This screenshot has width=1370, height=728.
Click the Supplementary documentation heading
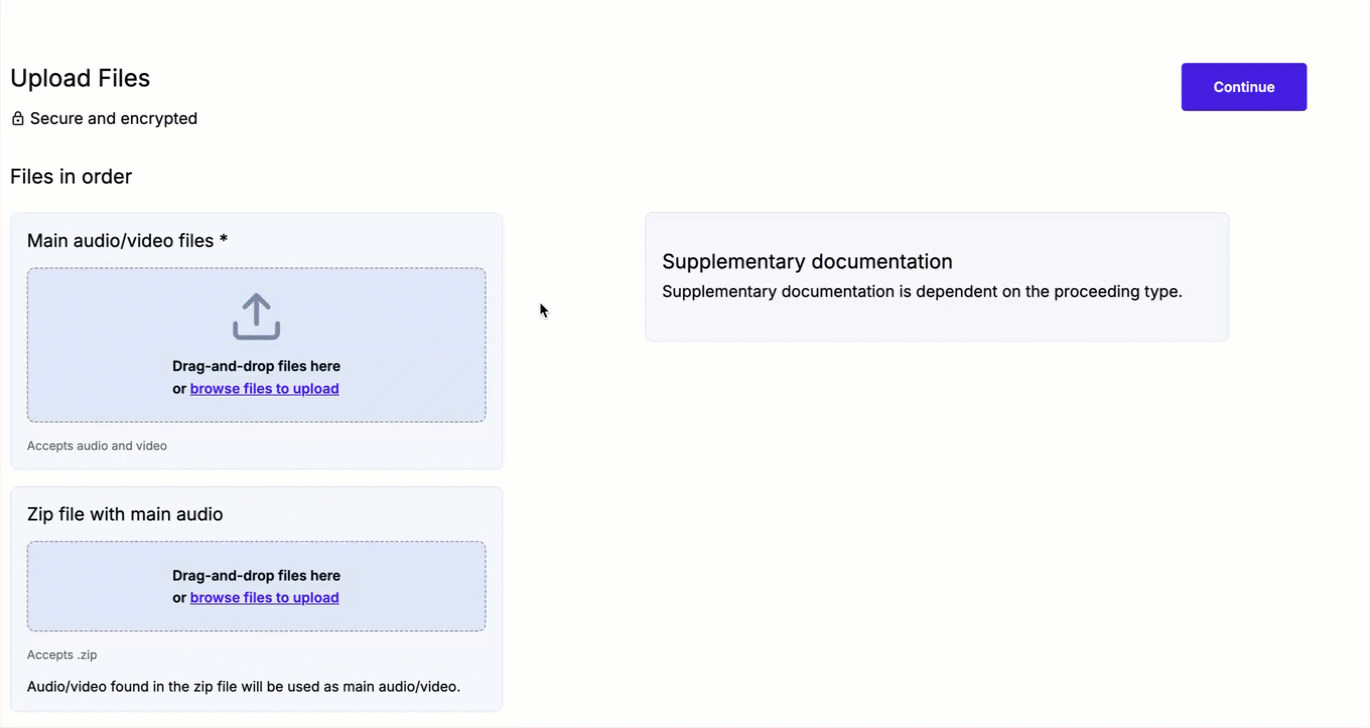pos(807,261)
